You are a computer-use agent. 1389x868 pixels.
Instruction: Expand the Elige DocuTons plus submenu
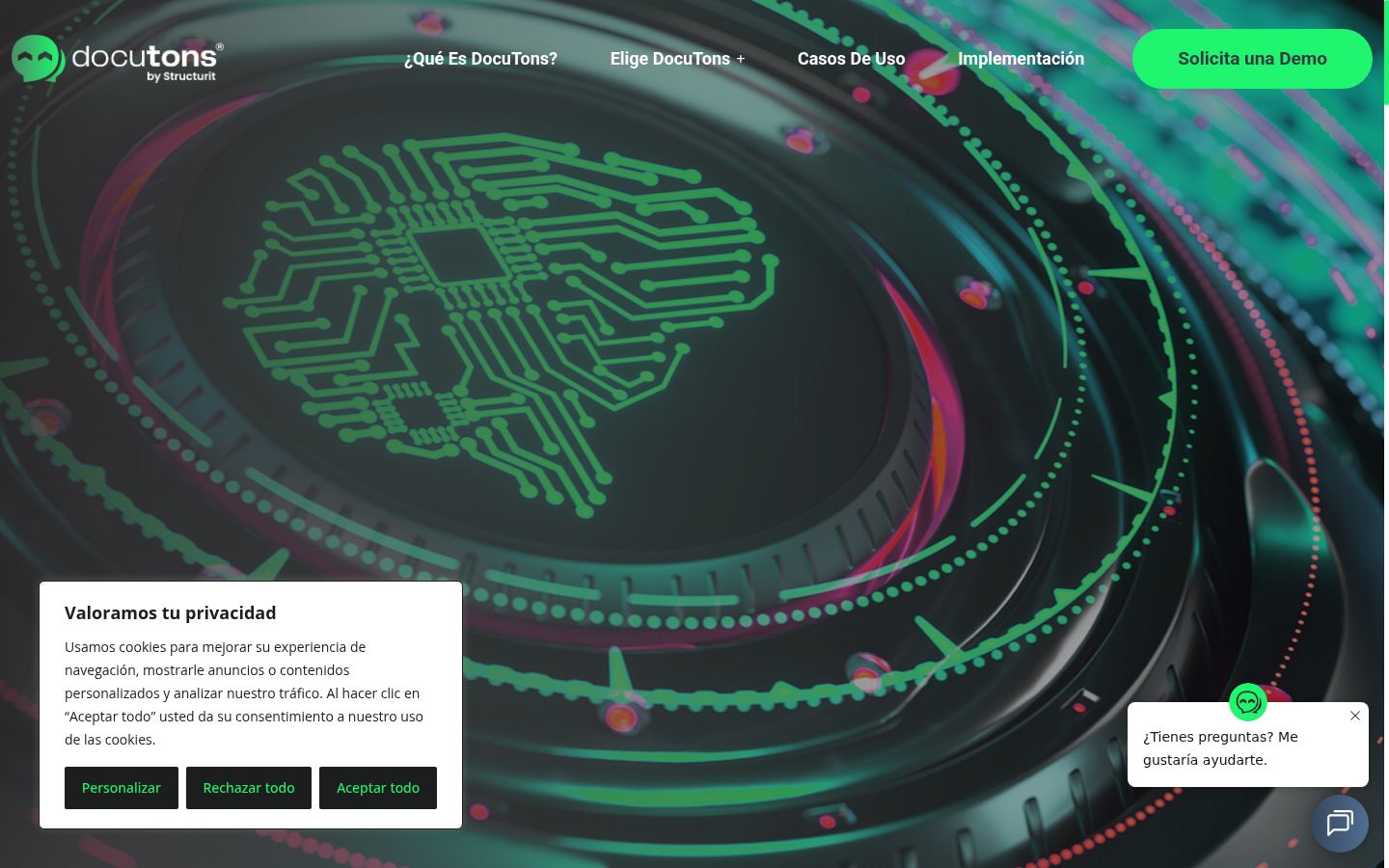tap(741, 59)
